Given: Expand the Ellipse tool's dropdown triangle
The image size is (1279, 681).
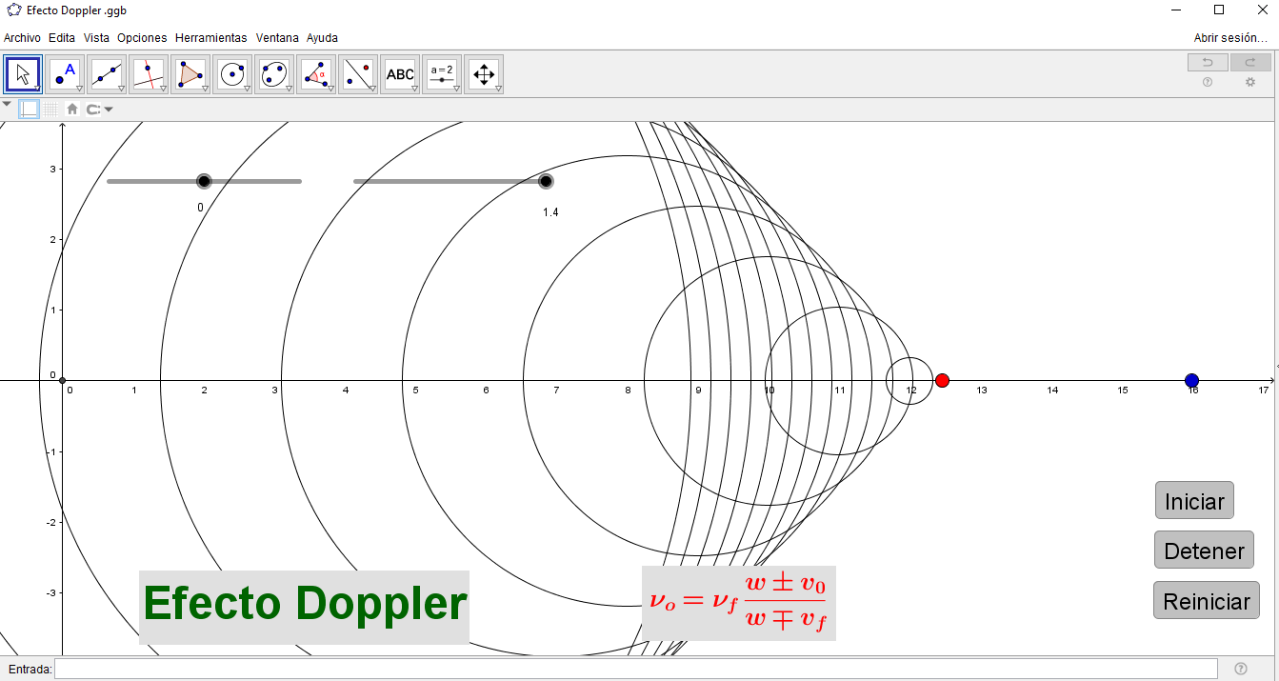Looking at the screenshot, I should 288,89.
